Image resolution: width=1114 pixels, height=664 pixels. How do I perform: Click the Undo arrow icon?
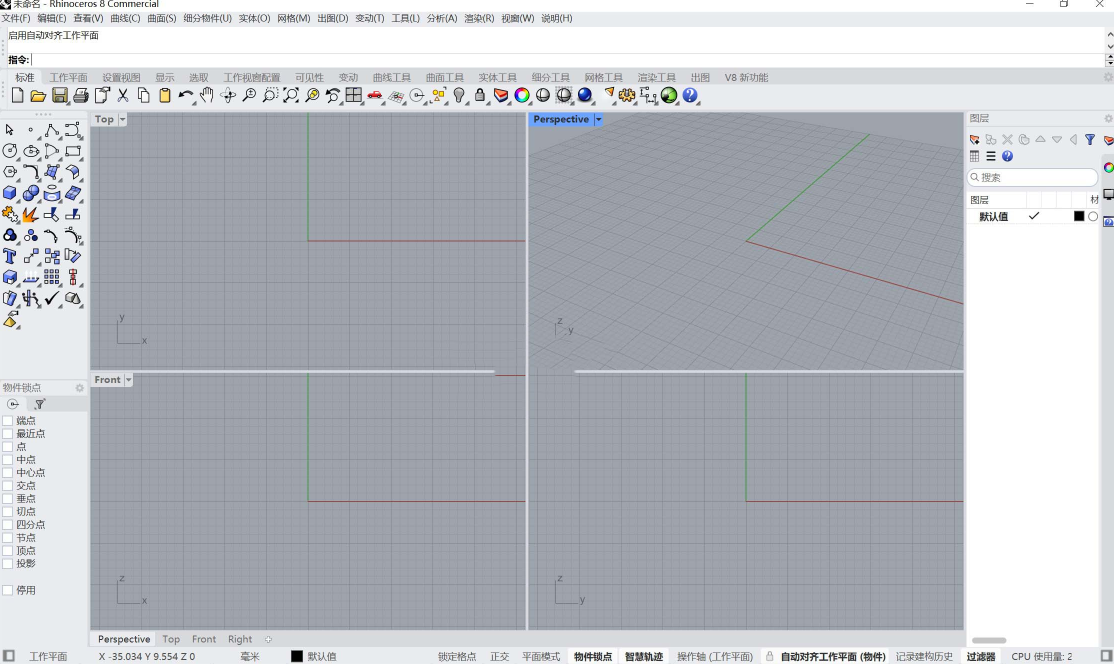coord(185,96)
